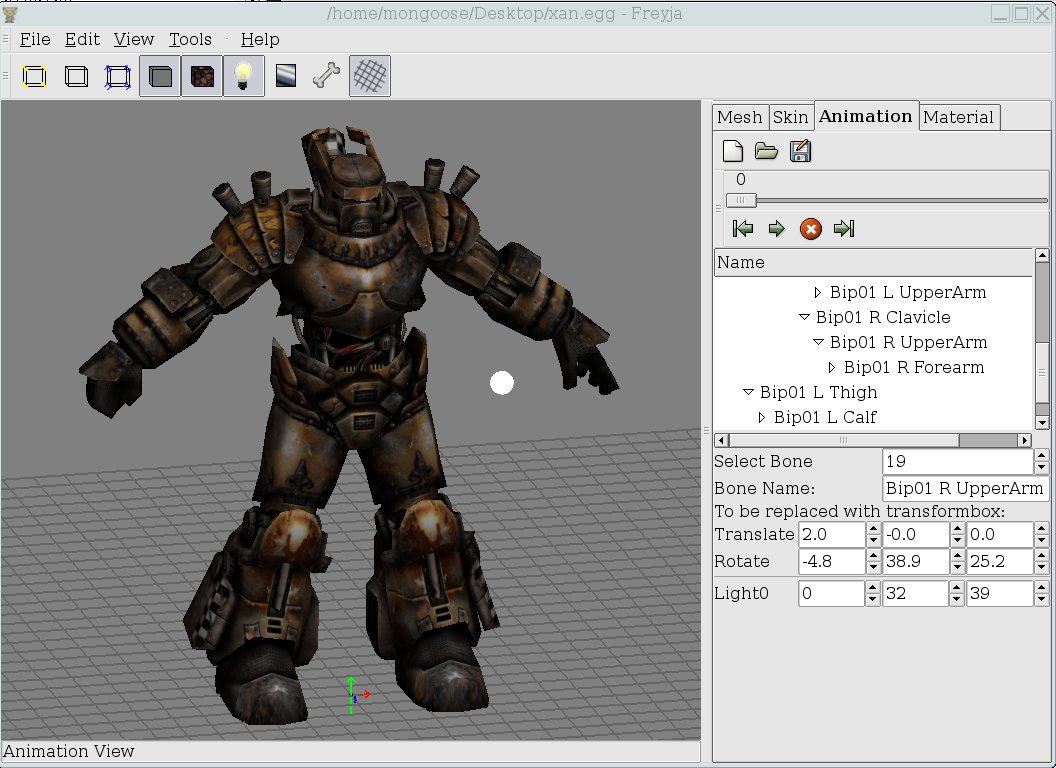Screen dimensions: 1056x768
Task: Open an animation with the folder icon
Action: pyautogui.click(x=766, y=151)
